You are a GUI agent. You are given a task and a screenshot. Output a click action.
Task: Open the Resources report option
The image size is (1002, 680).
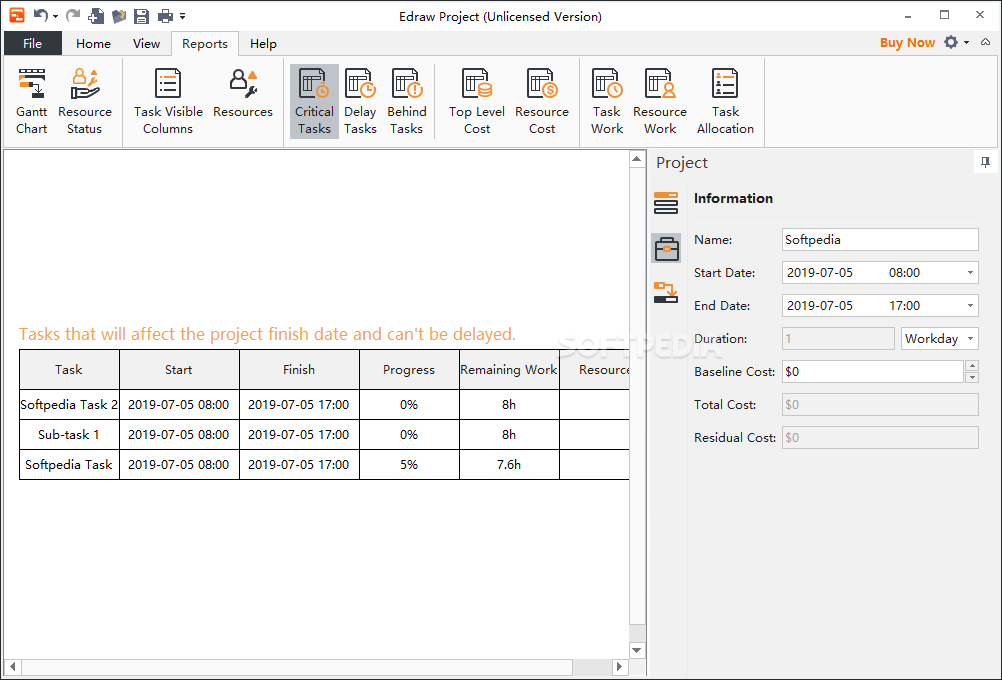coord(243,94)
